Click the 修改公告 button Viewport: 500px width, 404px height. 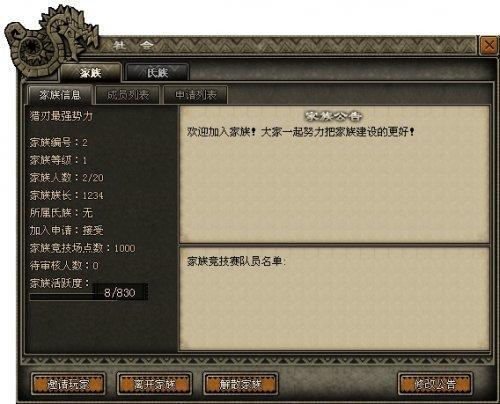tap(435, 384)
